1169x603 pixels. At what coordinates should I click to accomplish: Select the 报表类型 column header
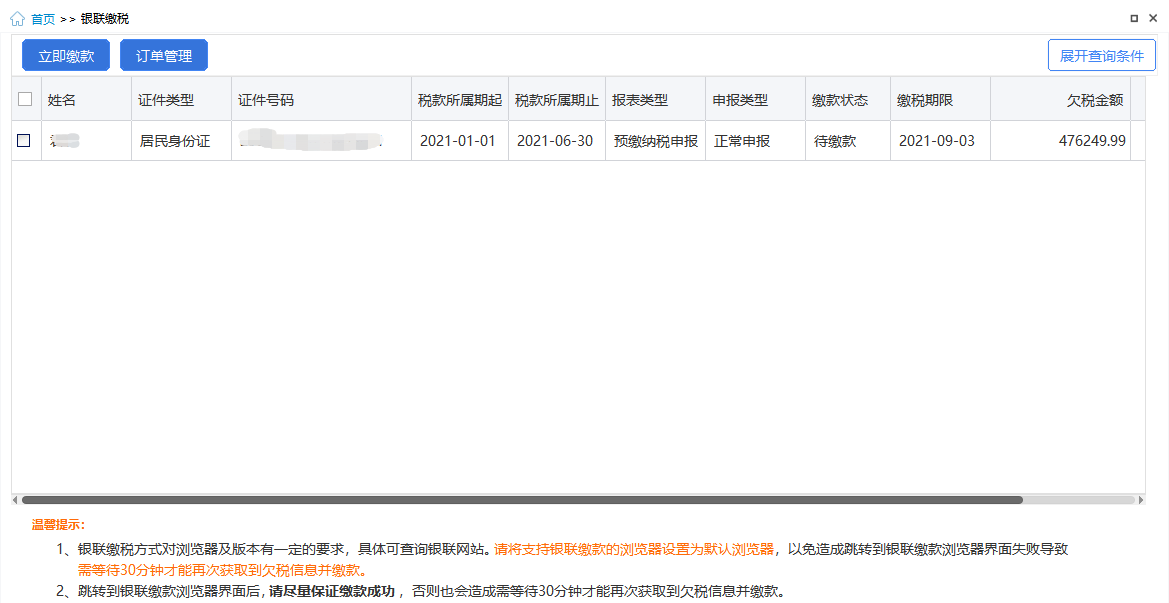pyautogui.click(x=640, y=100)
